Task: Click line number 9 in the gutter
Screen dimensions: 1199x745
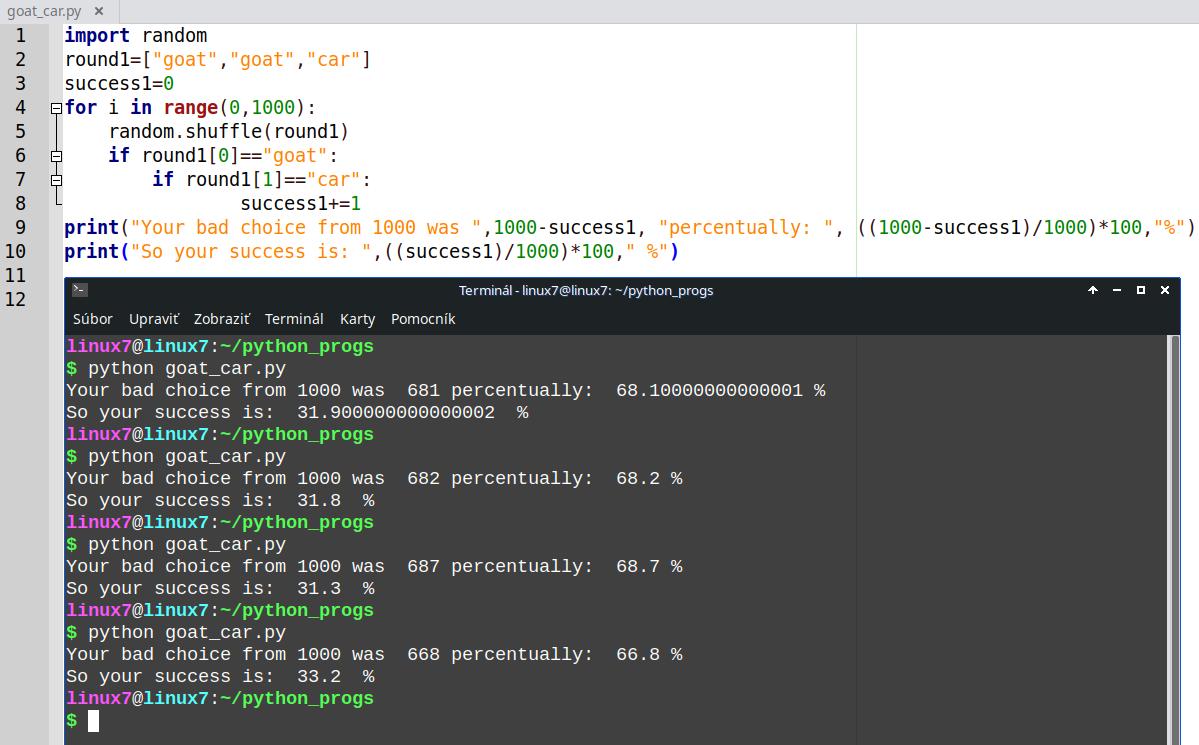Action: point(21,228)
